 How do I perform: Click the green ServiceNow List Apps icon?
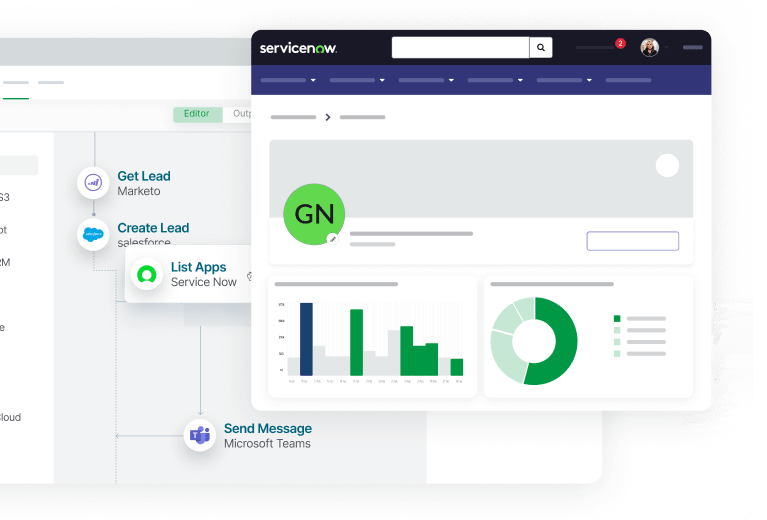(x=147, y=274)
